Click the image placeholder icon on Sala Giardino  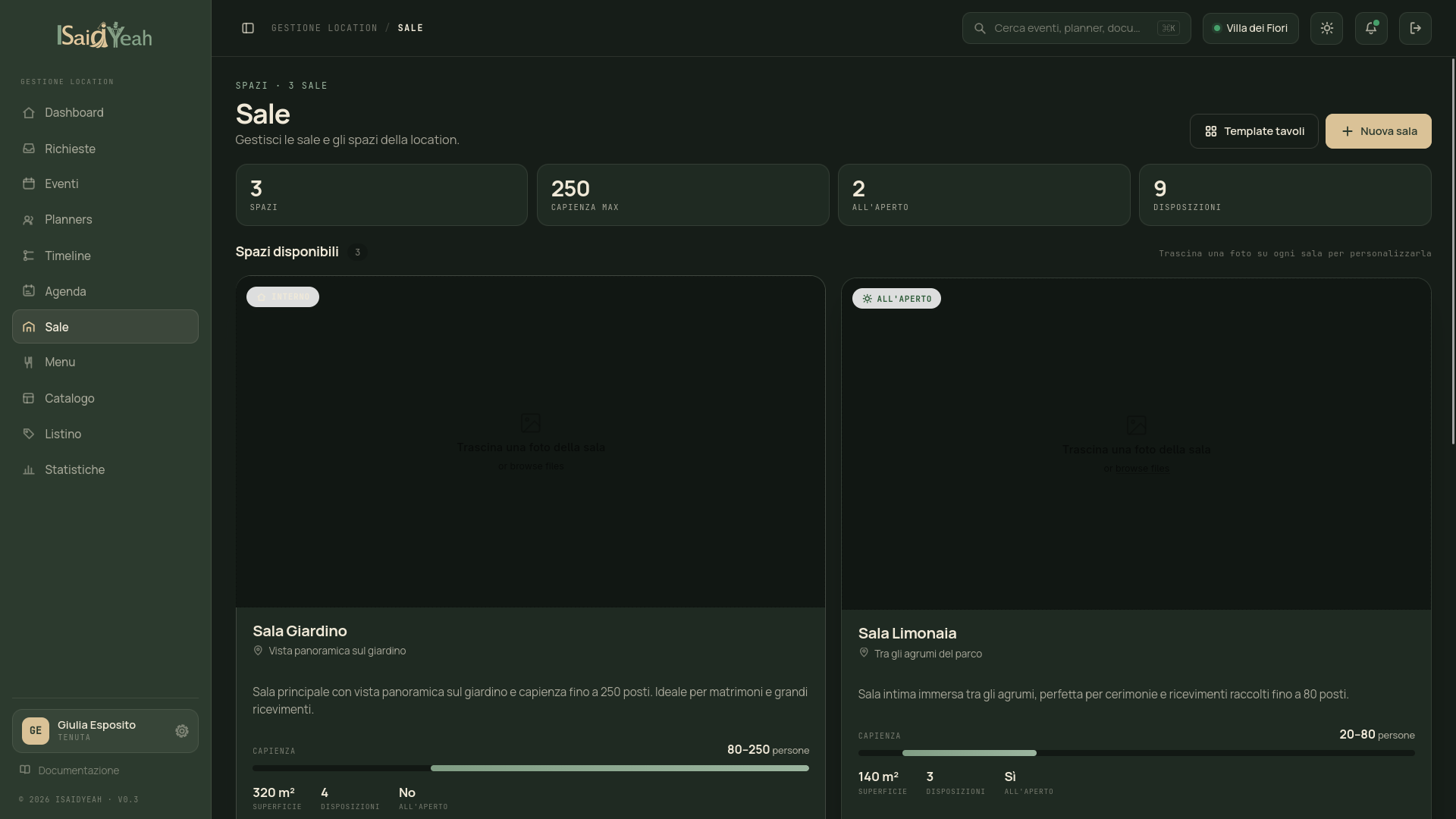coord(531,423)
